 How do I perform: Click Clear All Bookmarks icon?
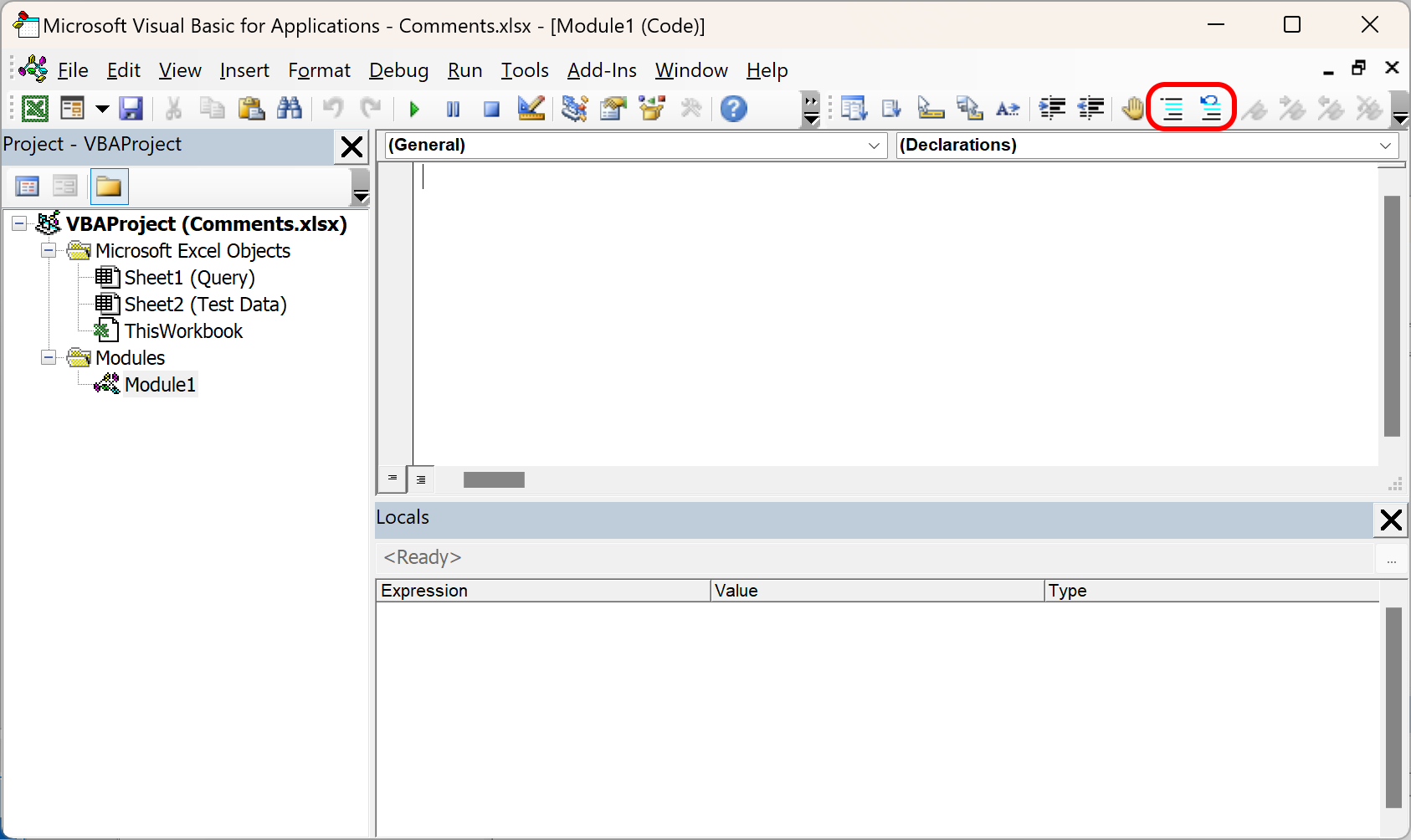pyautogui.click(x=1369, y=109)
